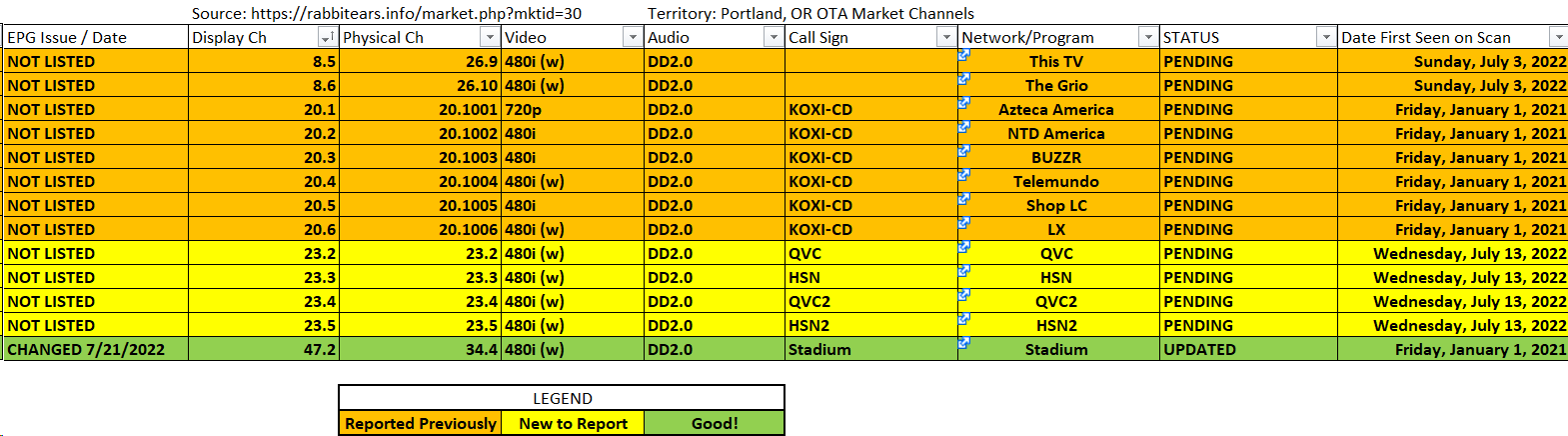Open the link icon in the Stadium program cell
1568x436 pixels.
[964, 342]
